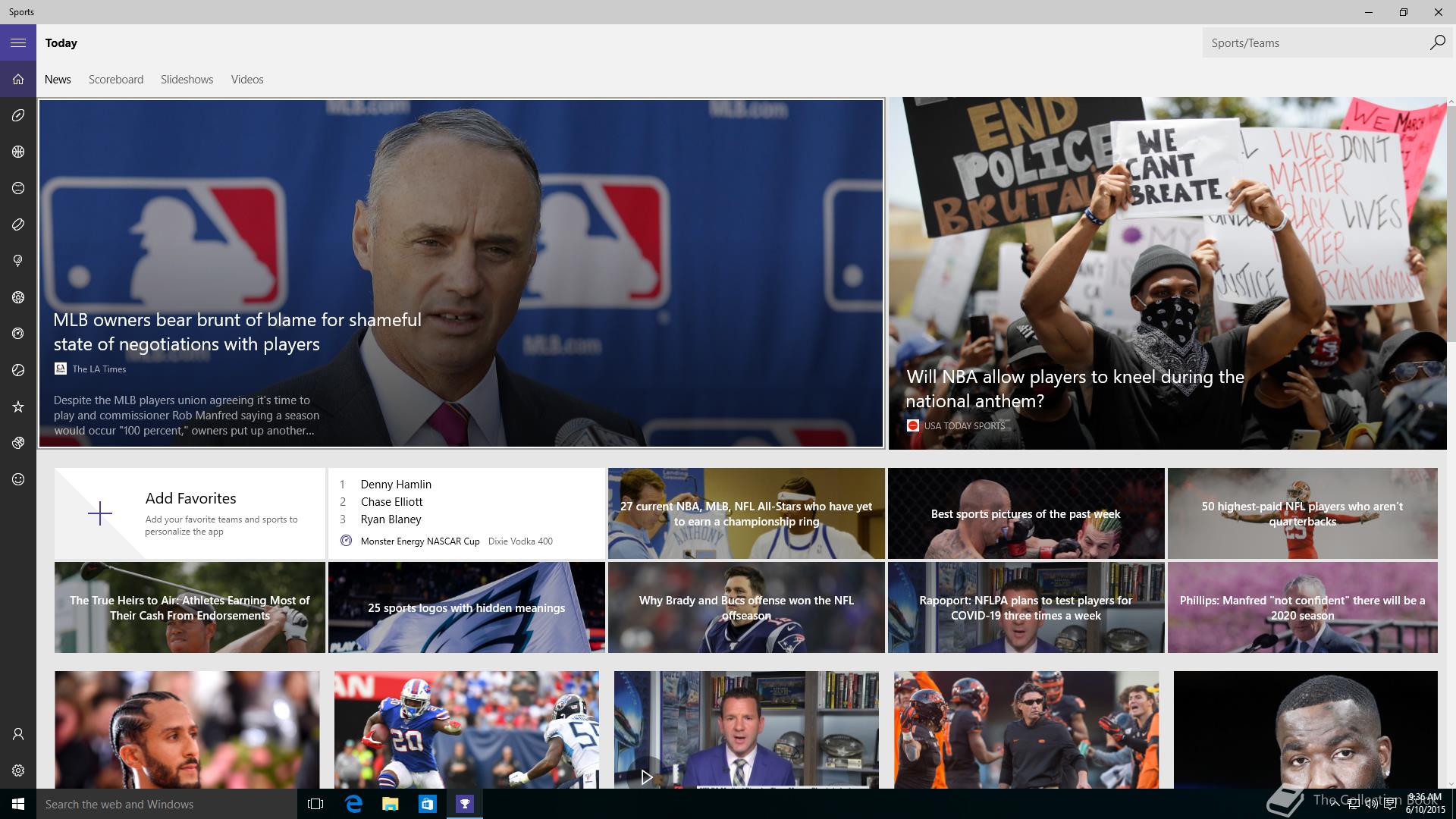Click Monster Energy NASCAR Cup label

pos(420,541)
